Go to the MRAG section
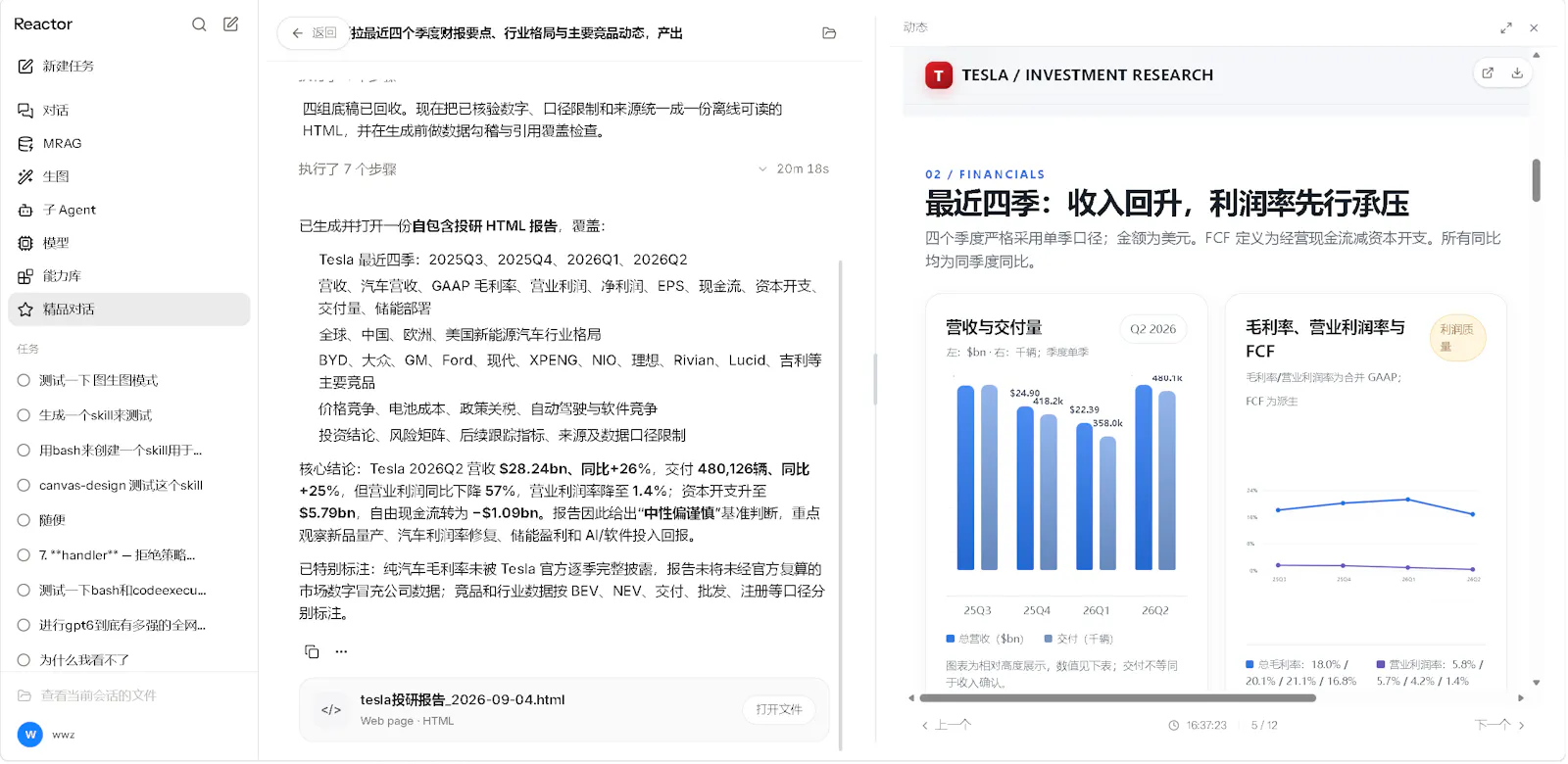The image size is (1568, 764). pos(129,144)
